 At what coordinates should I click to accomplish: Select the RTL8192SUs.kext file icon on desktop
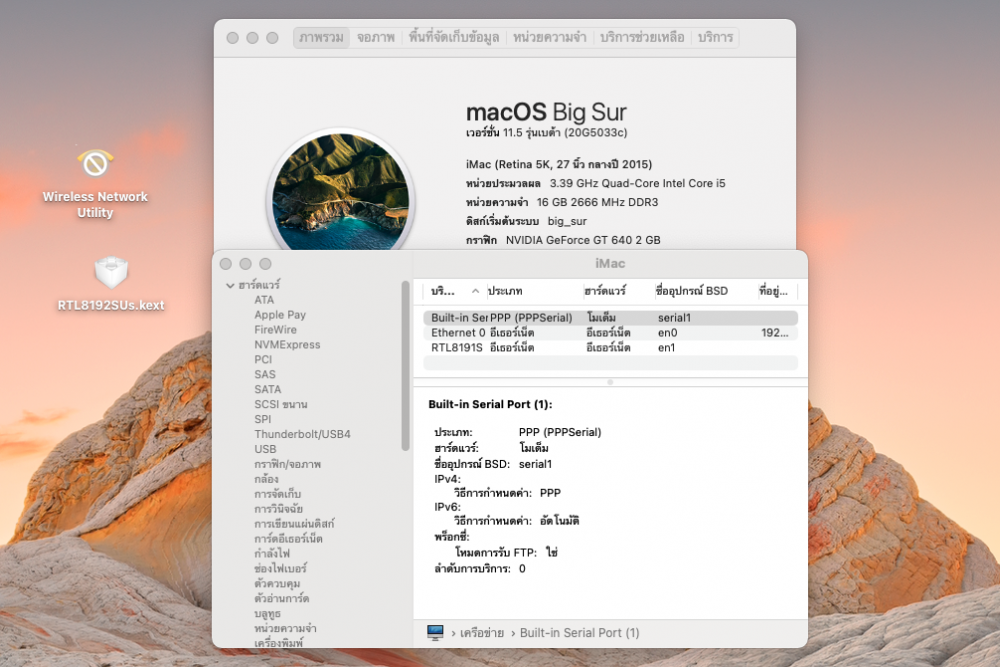tap(111, 273)
